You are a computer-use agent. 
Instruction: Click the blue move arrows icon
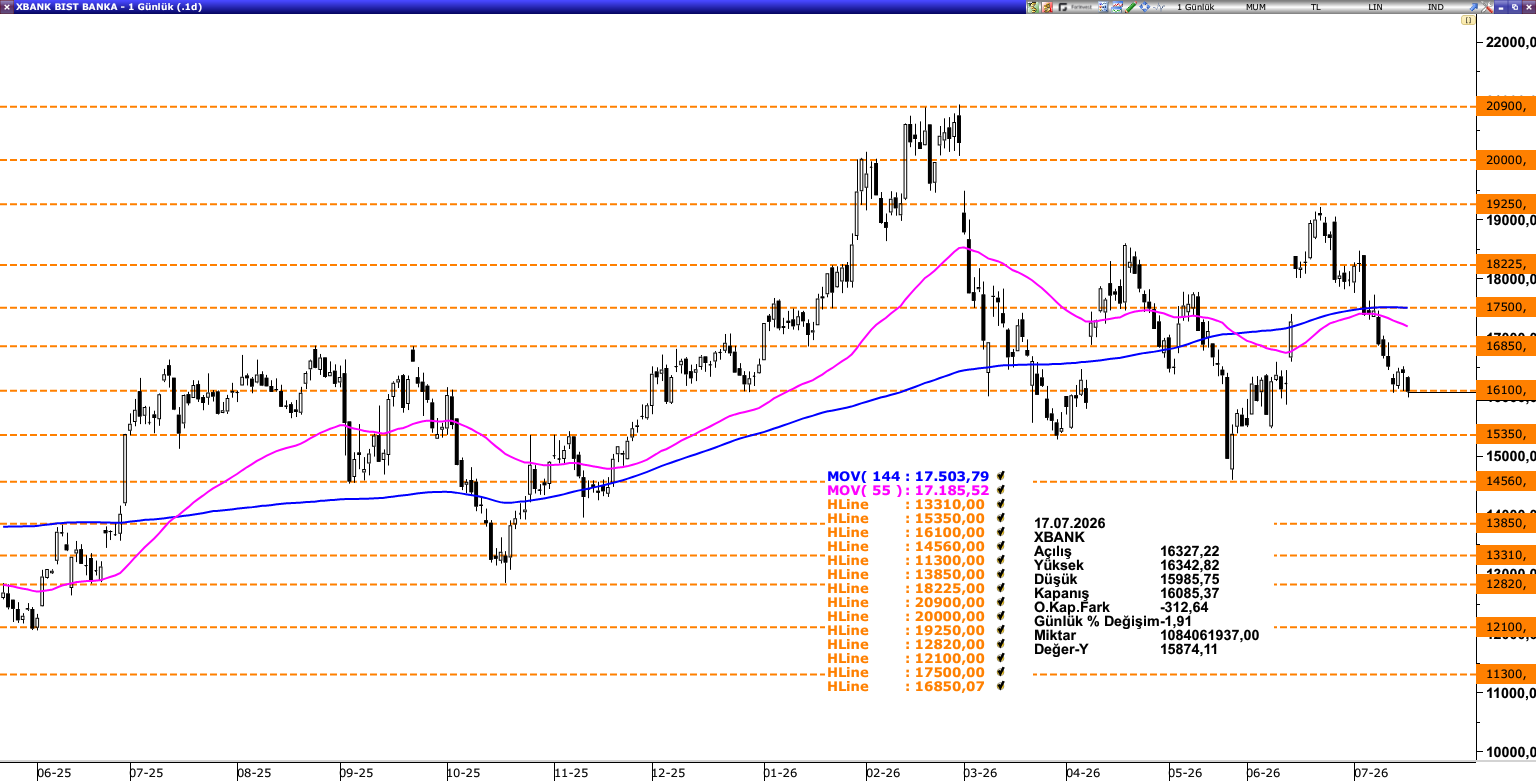tap(1145, 7)
